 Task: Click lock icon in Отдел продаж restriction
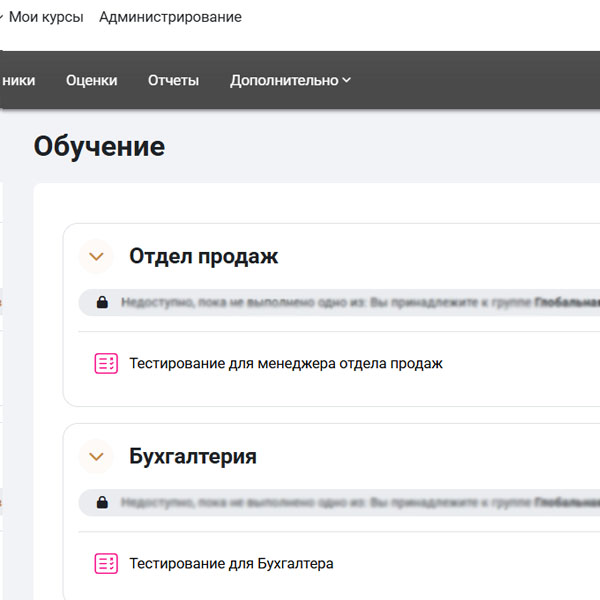(x=102, y=302)
